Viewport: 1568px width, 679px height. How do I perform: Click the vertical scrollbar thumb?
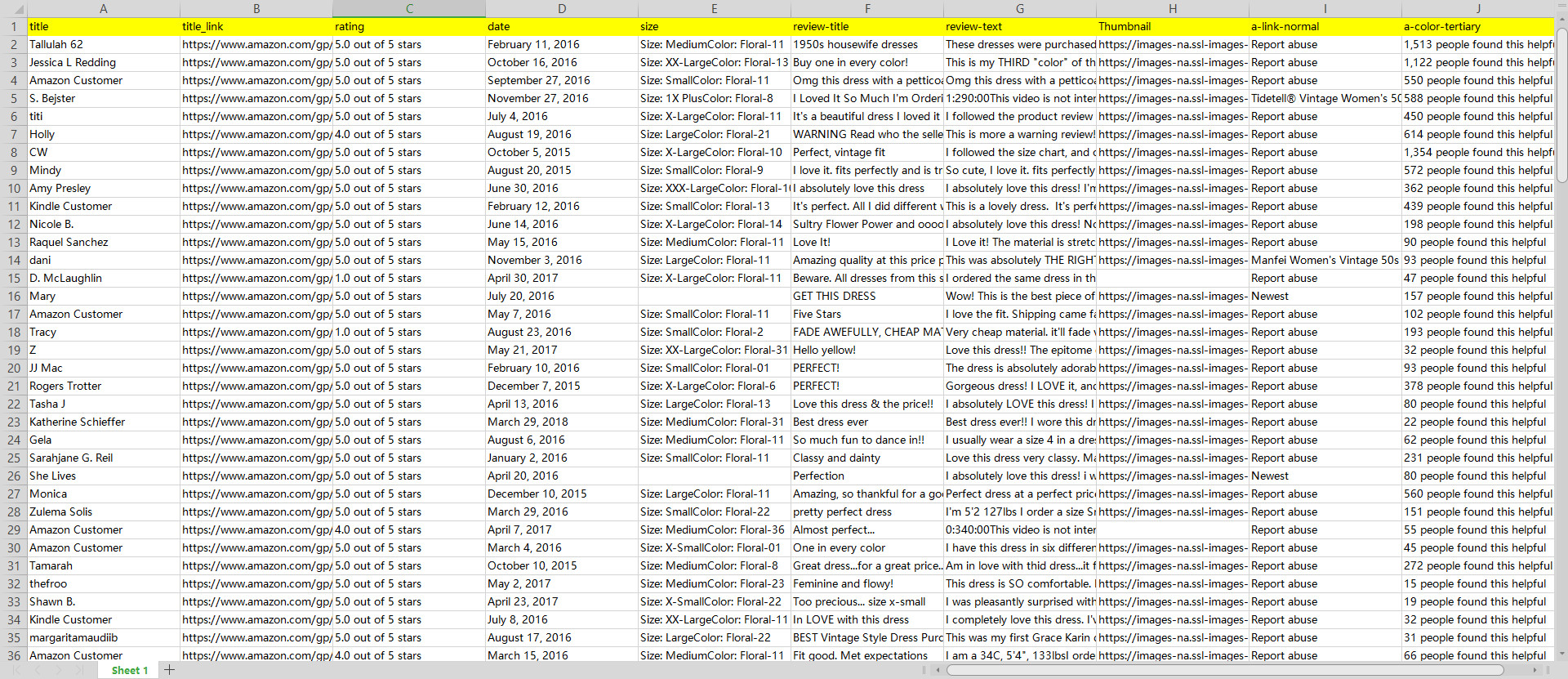tap(1561, 106)
